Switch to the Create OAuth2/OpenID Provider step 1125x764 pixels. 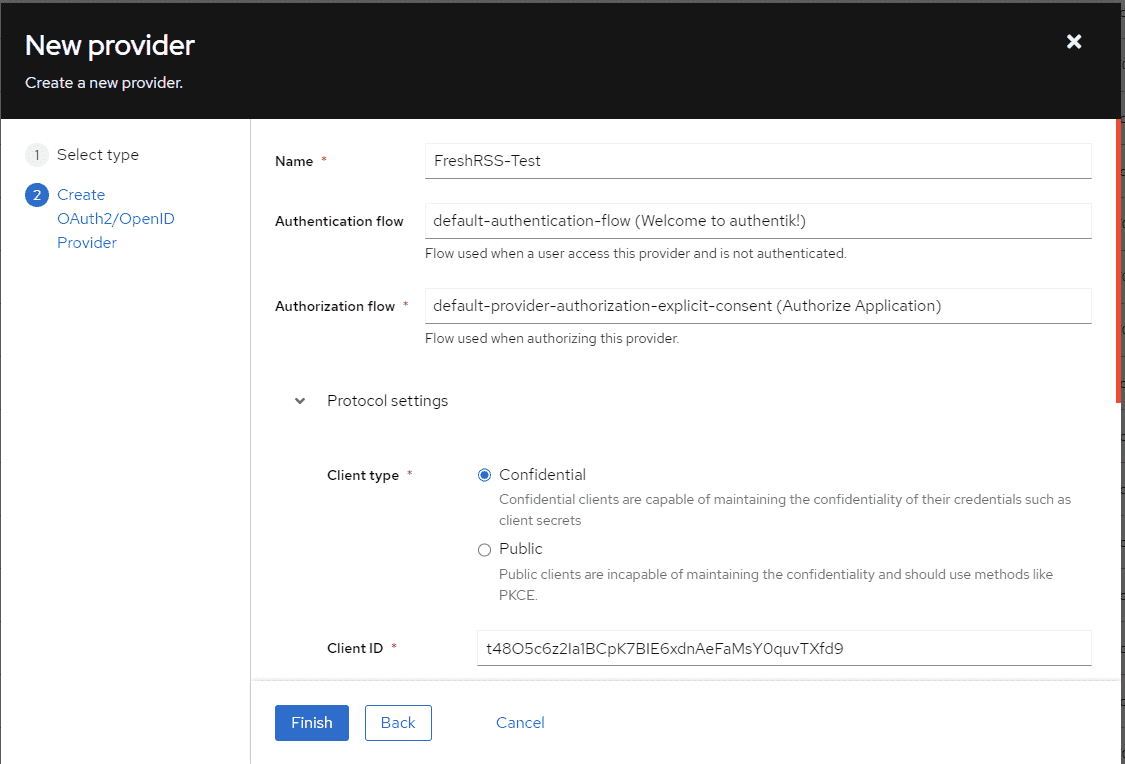pos(115,218)
